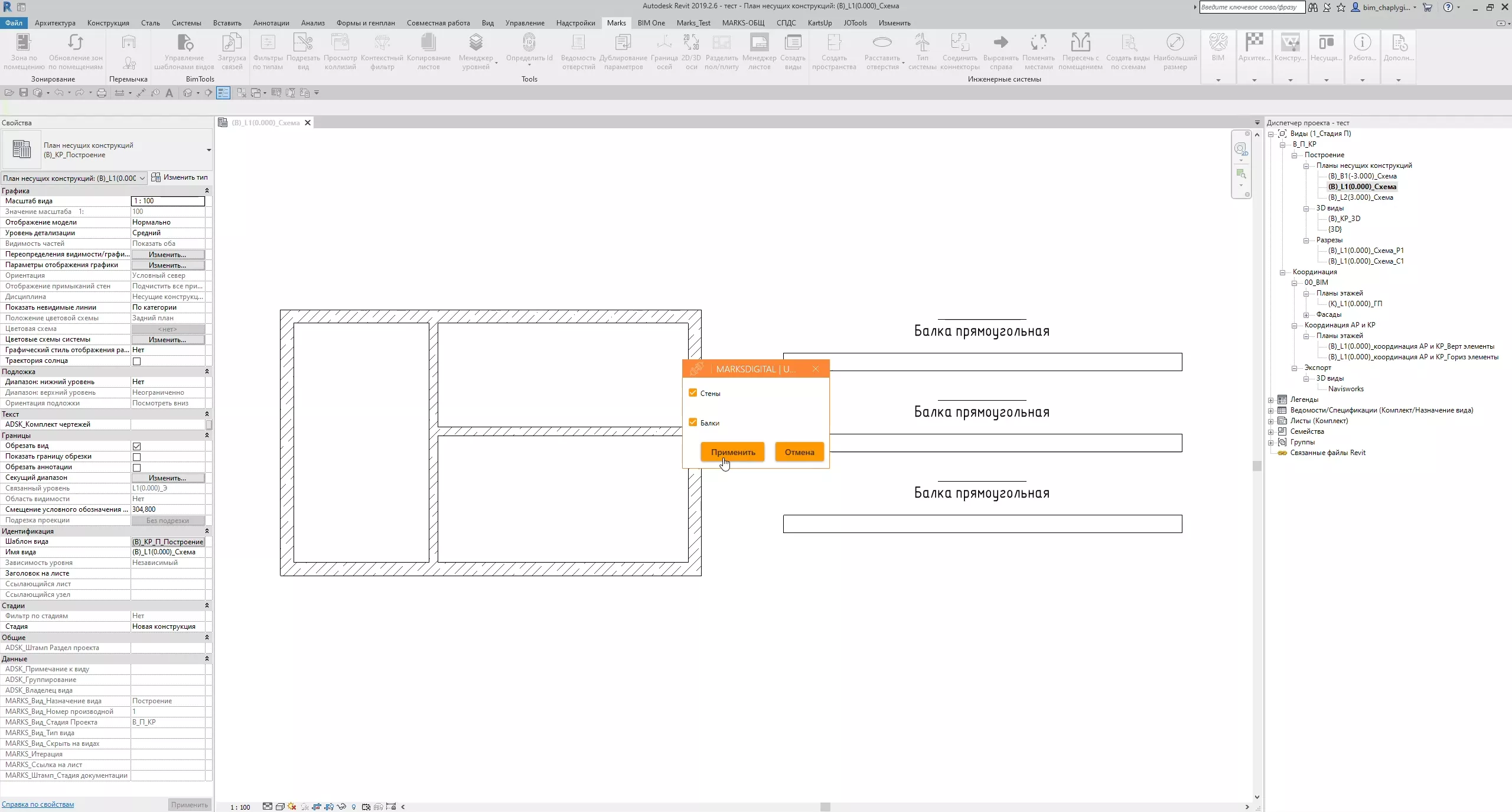This screenshot has width=1512, height=812.
Task: Click the Save icon in quick access toolbar
Action: (x=24, y=93)
